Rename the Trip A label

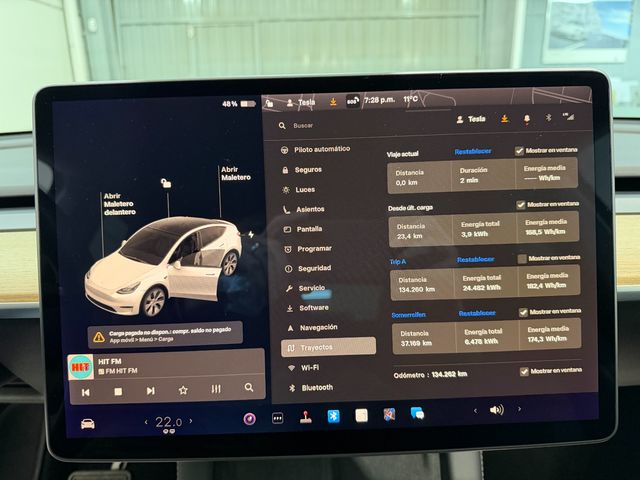click(398, 262)
